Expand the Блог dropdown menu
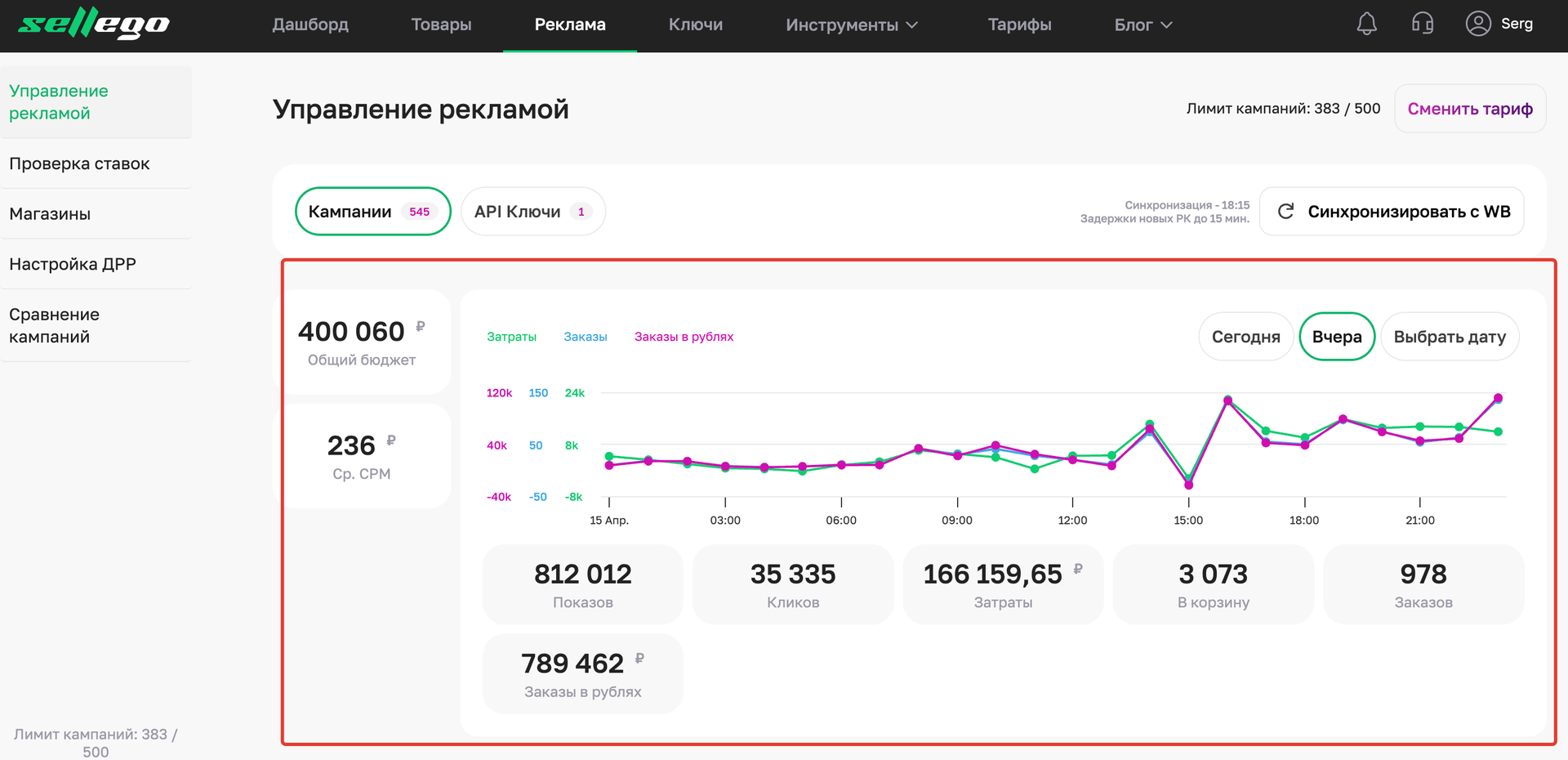This screenshot has height=760, width=1568. [1143, 25]
